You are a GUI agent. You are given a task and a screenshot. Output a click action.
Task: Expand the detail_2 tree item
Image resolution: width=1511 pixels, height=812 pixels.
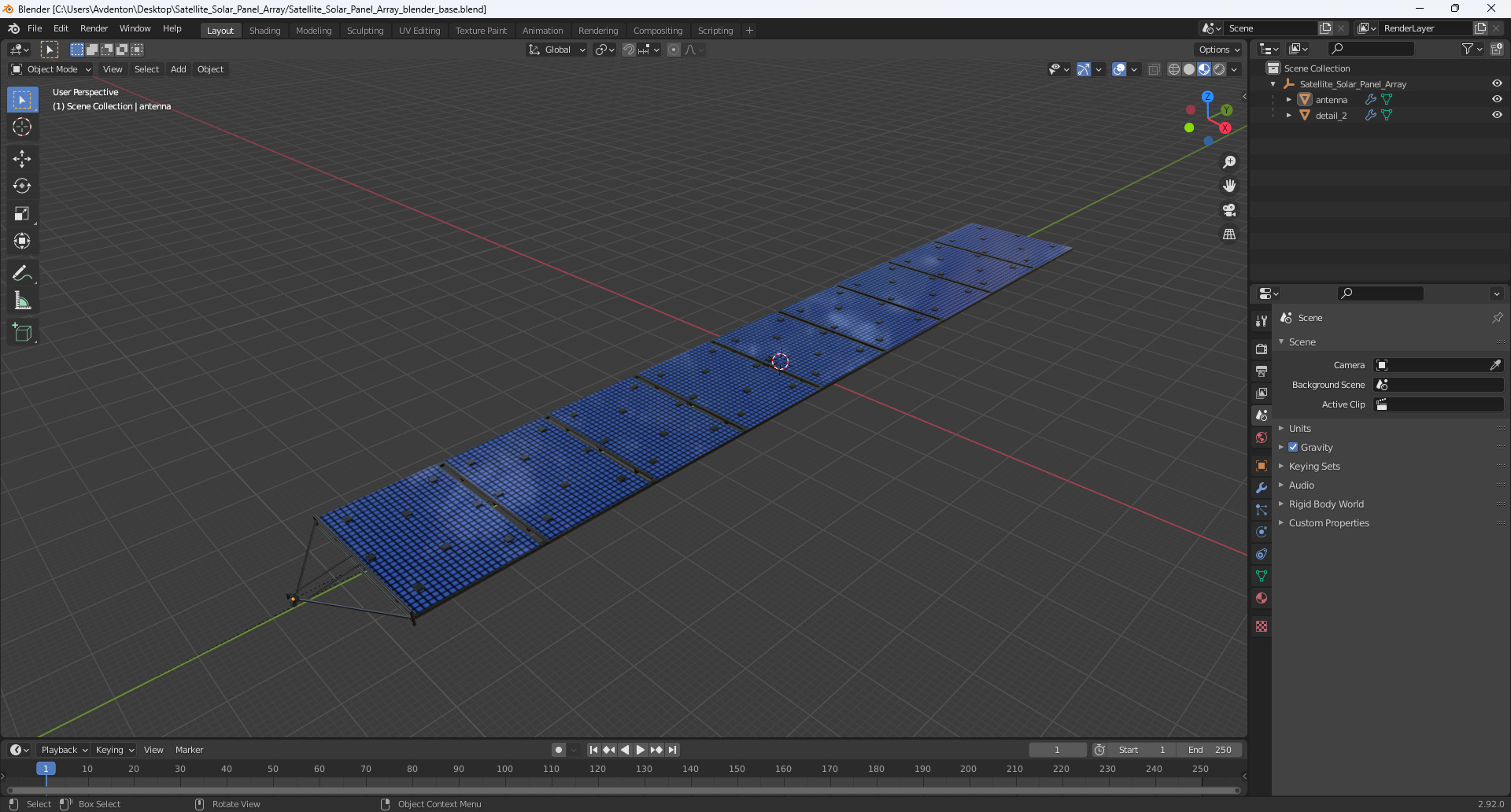tap(1288, 116)
